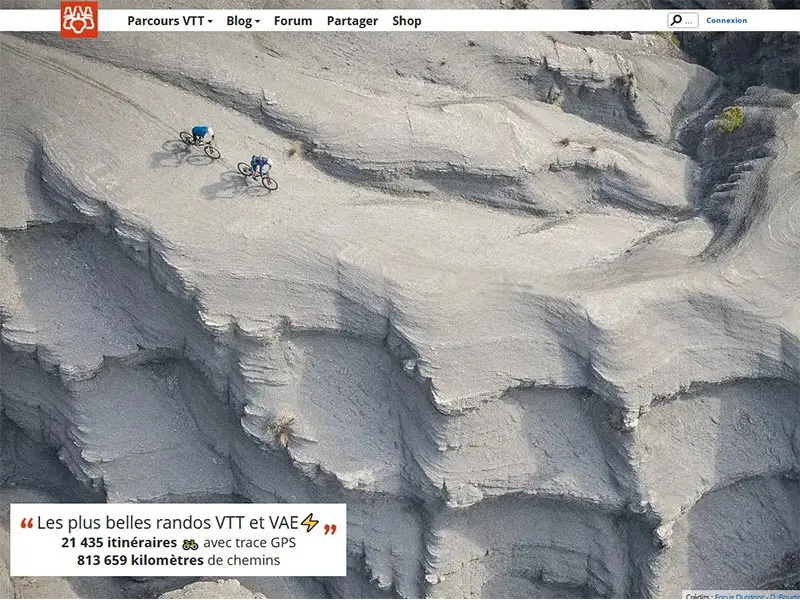
Task: Select Forum in the navigation bar
Action: (292, 19)
